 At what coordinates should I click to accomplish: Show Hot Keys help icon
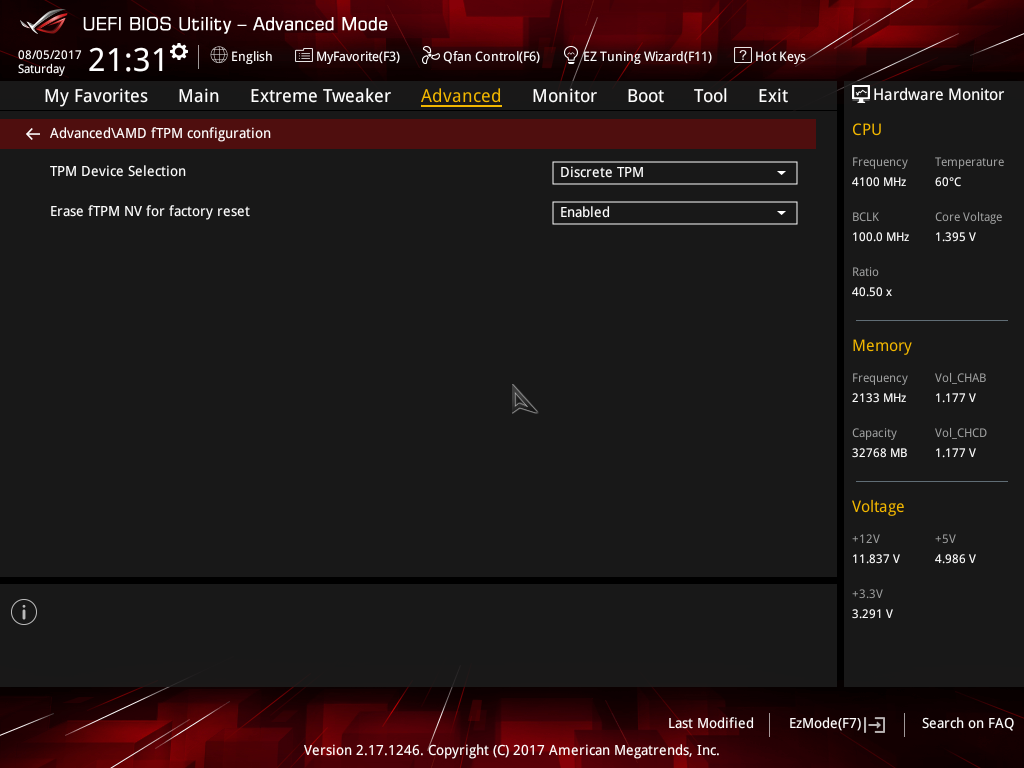click(x=742, y=56)
